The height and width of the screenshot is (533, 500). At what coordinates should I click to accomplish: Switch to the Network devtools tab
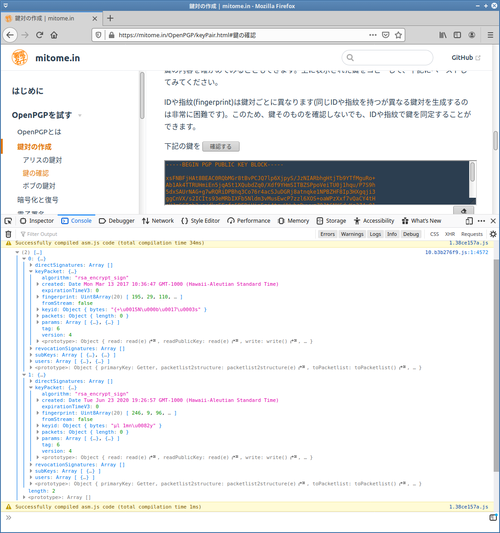click(x=158, y=221)
